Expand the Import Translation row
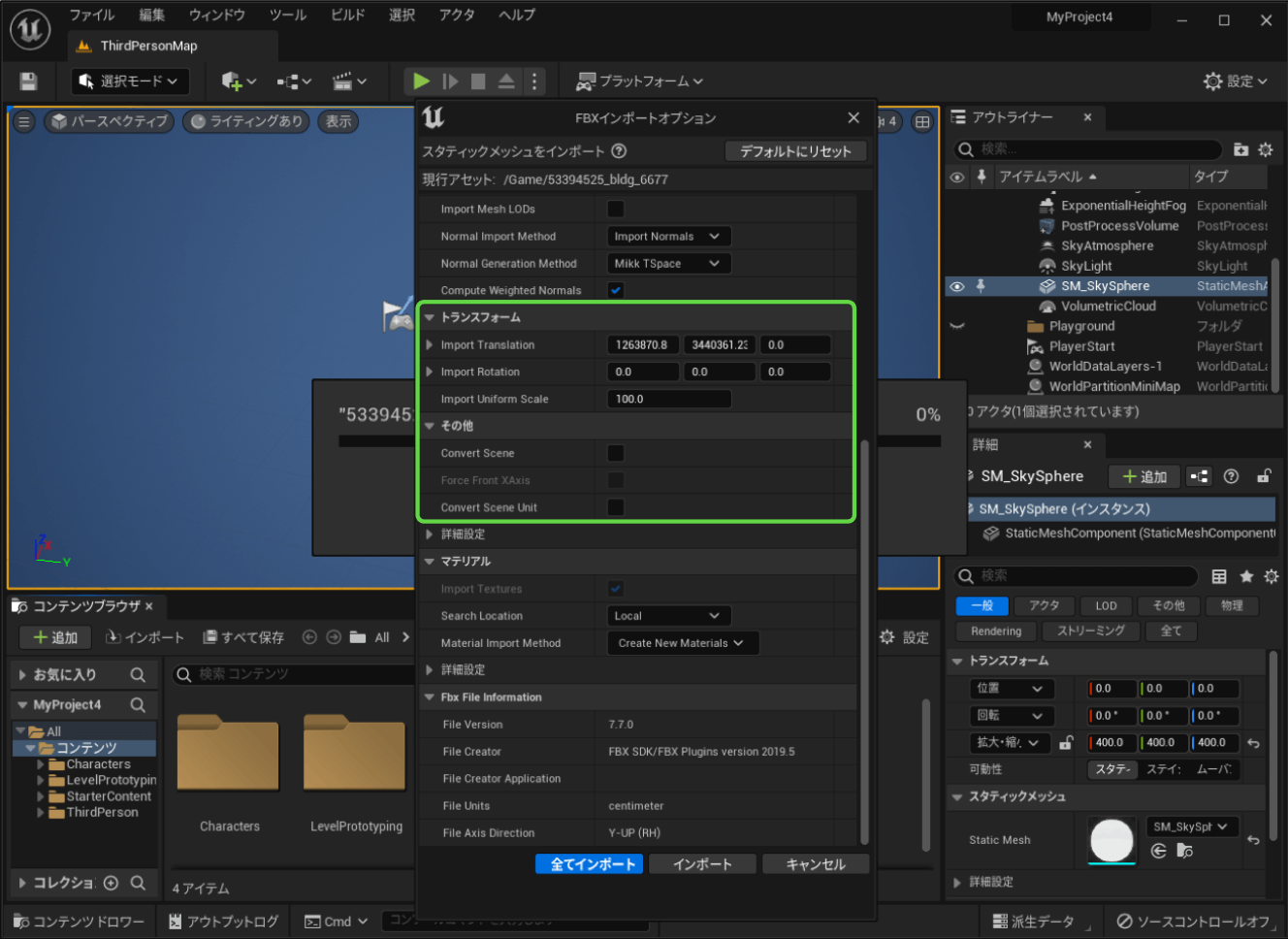Screen dimensions: 1288x939 coord(430,344)
